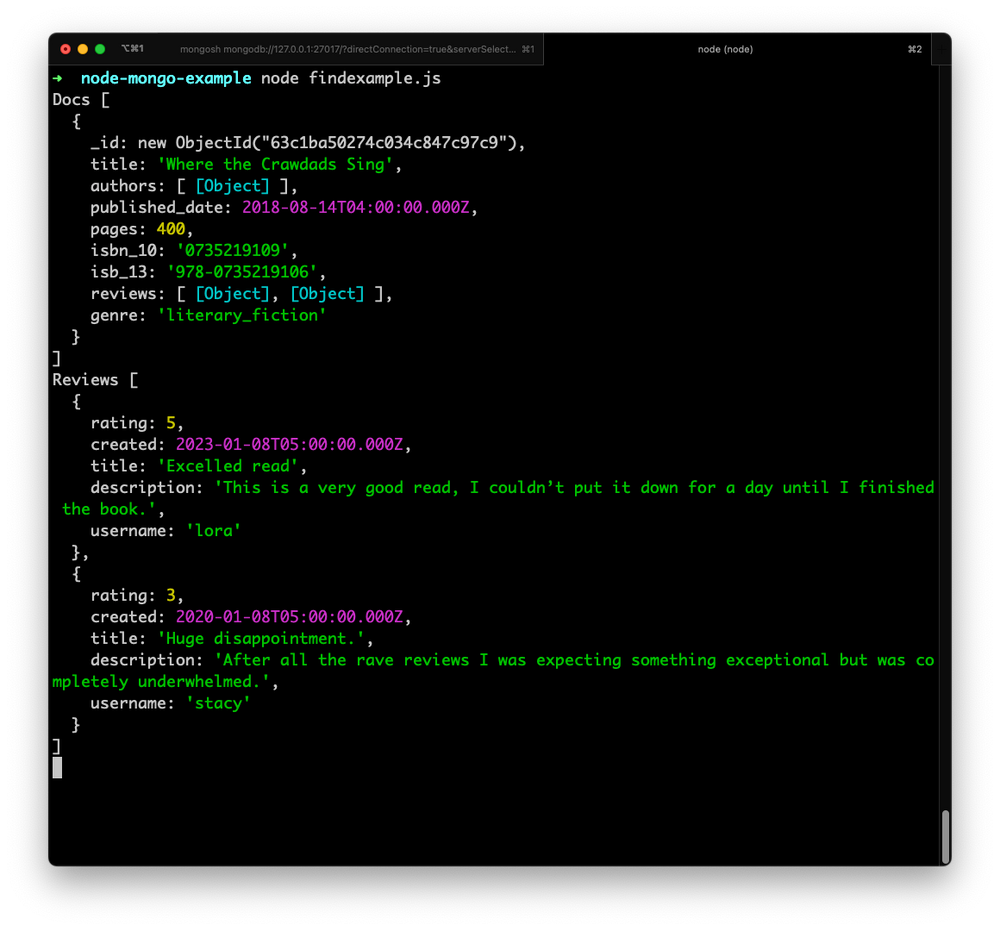The width and height of the screenshot is (1000, 930).
Task: Click the red close traffic light
Action: [x=64, y=47]
